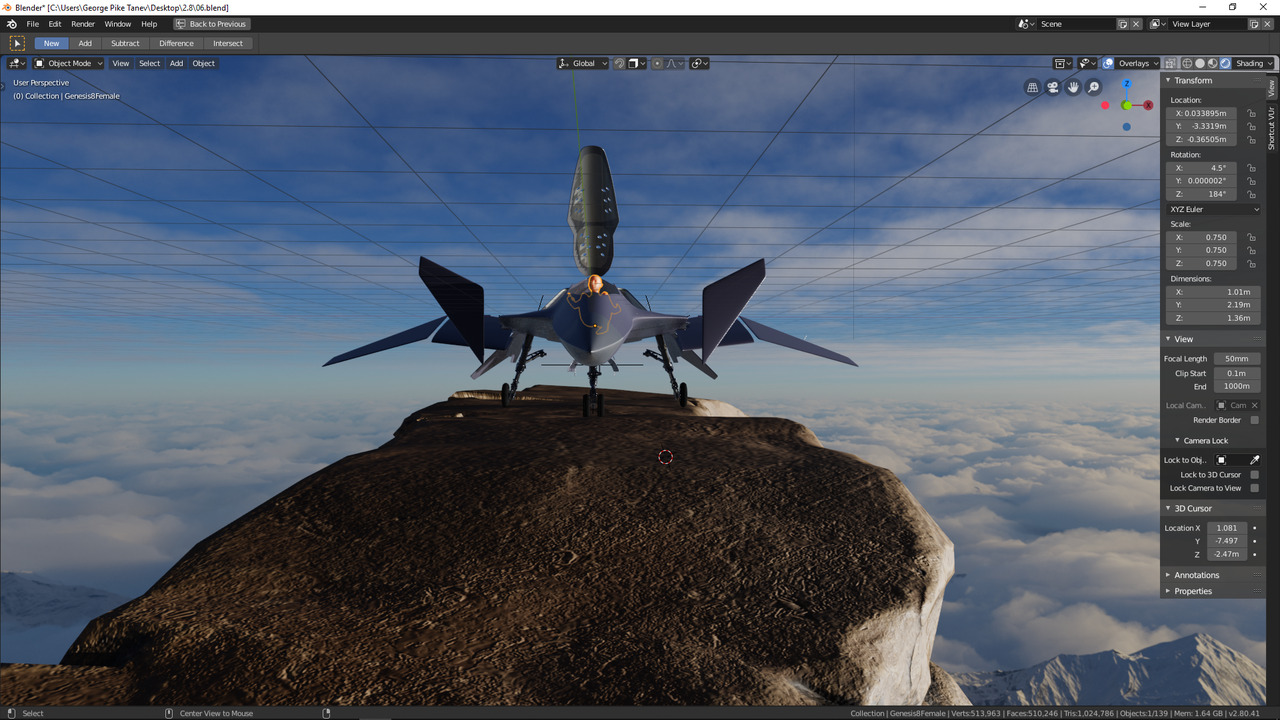Switch to LookDev shading mode
Viewport: 1280px width, 720px height.
(1213, 63)
